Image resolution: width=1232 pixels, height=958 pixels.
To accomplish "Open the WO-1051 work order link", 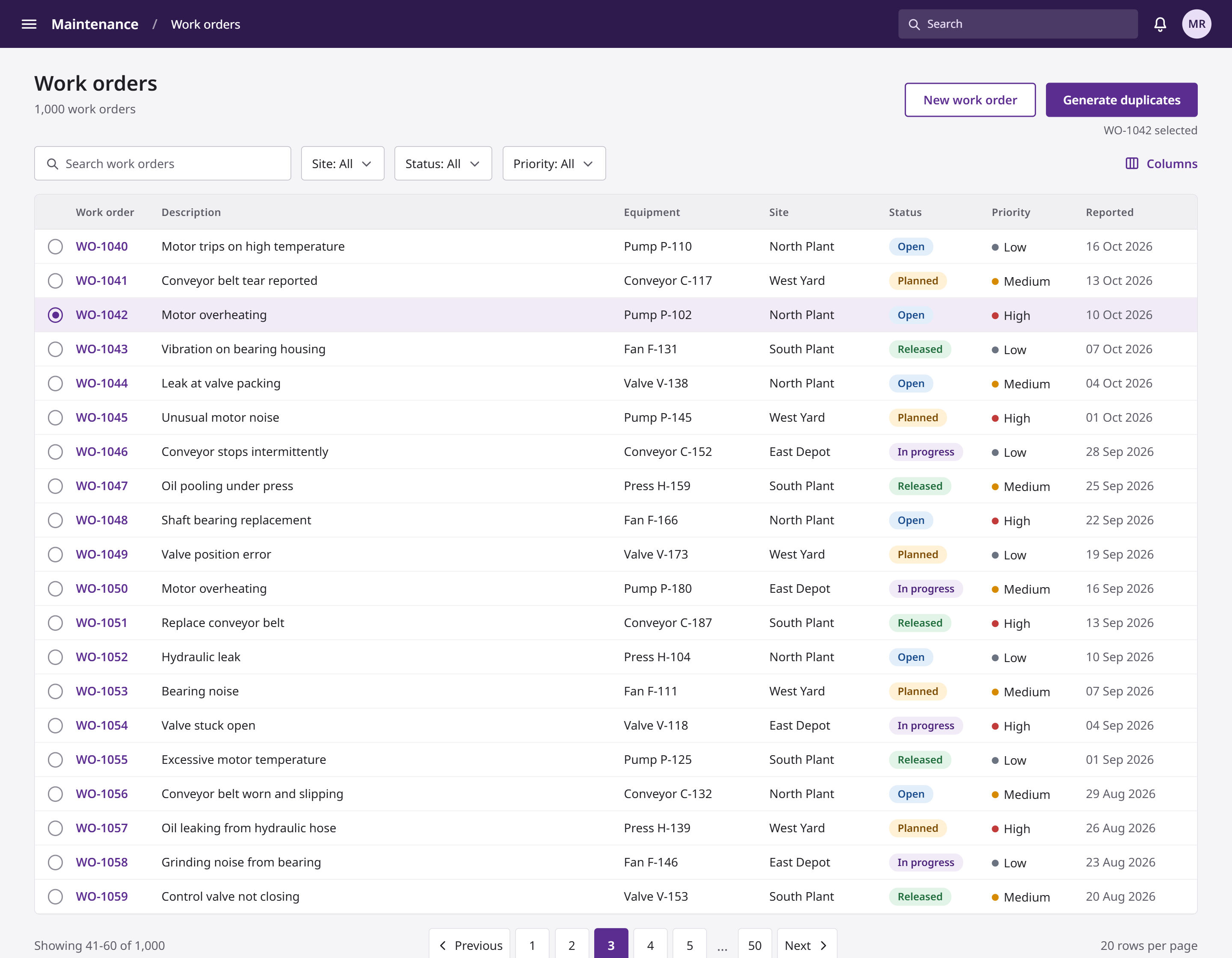I will 101,623.
